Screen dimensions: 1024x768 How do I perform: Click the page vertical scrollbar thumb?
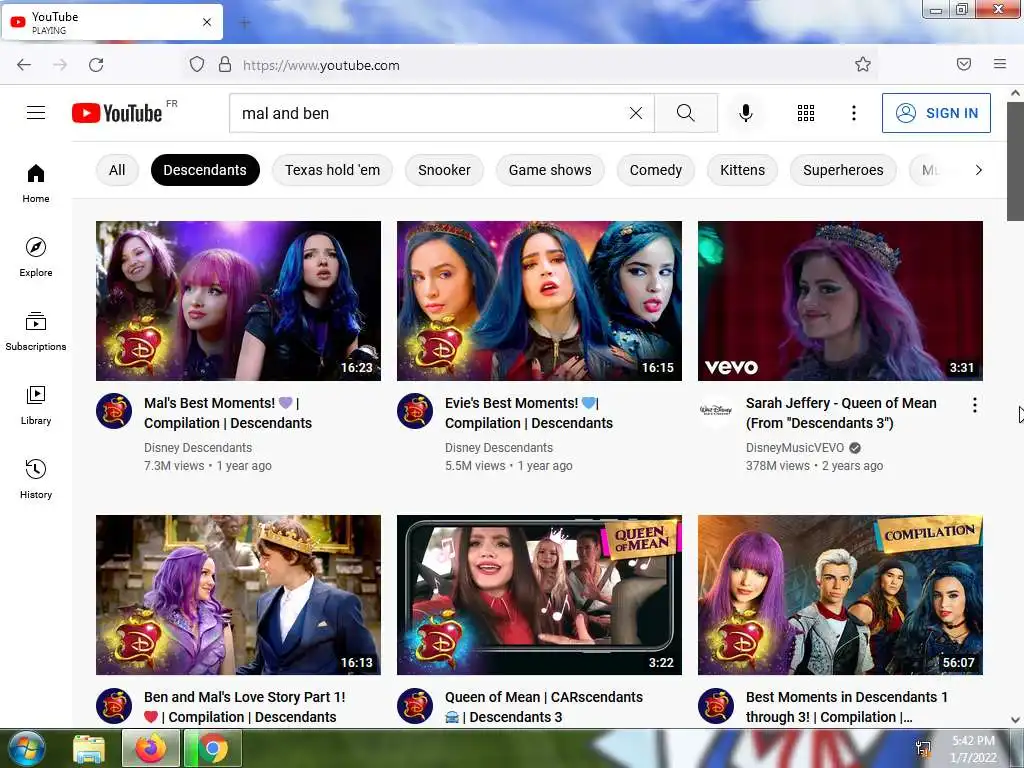(1016, 161)
